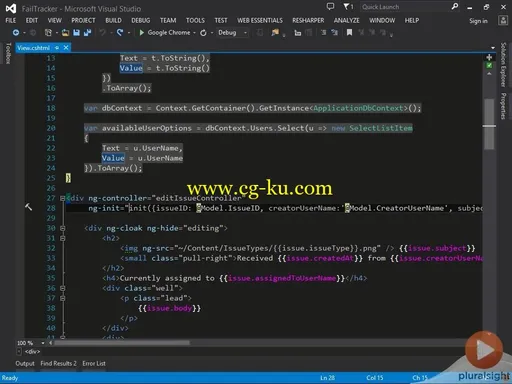The width and height of the screenshot is (512, 384).
Task: Open the Toolbox side panel
Action: 8,53
